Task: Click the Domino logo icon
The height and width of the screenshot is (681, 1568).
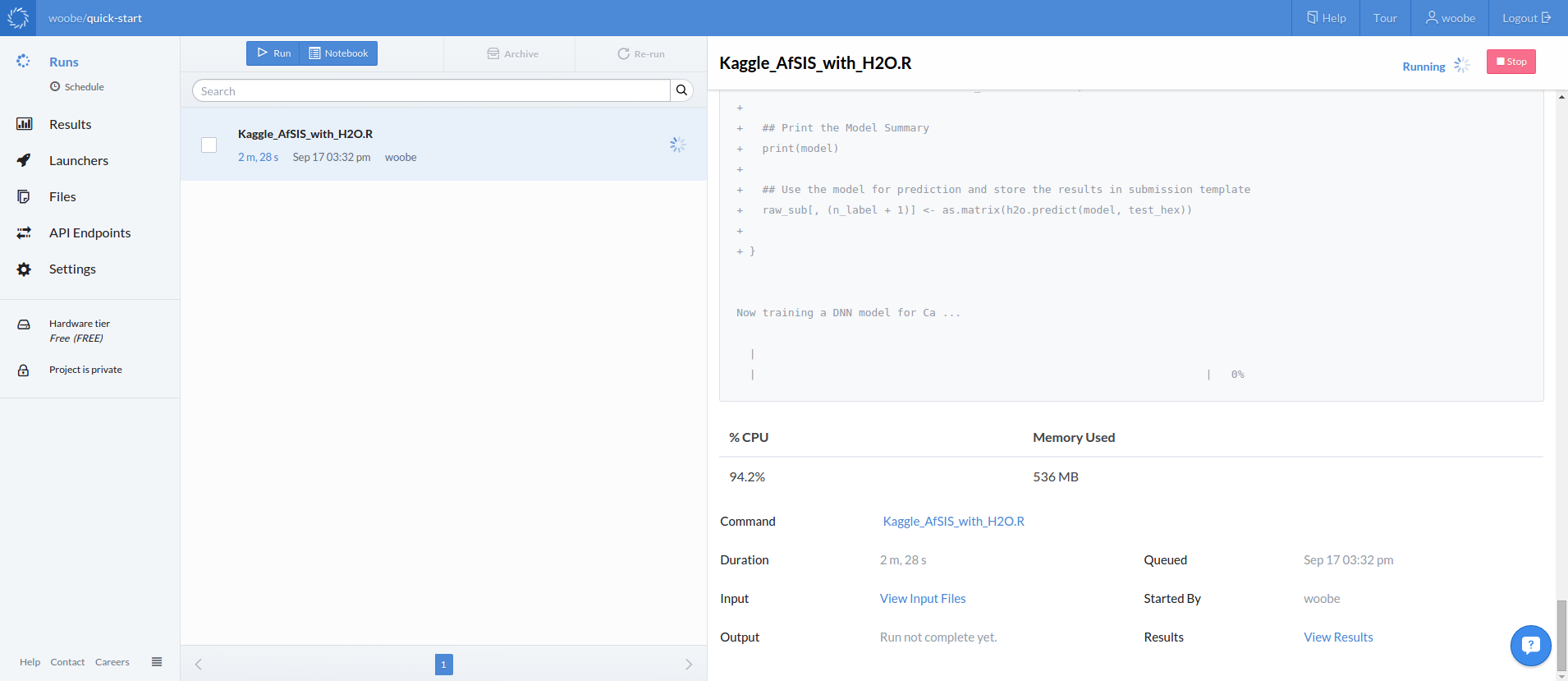Action: [18, 17]
